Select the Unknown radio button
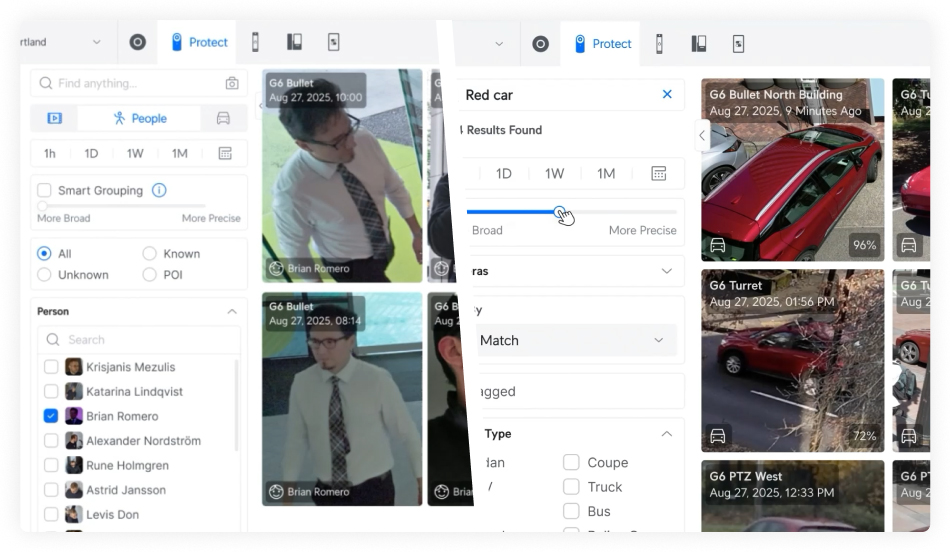This screenshot has width=950, height=552. click(x=44, y=275)
